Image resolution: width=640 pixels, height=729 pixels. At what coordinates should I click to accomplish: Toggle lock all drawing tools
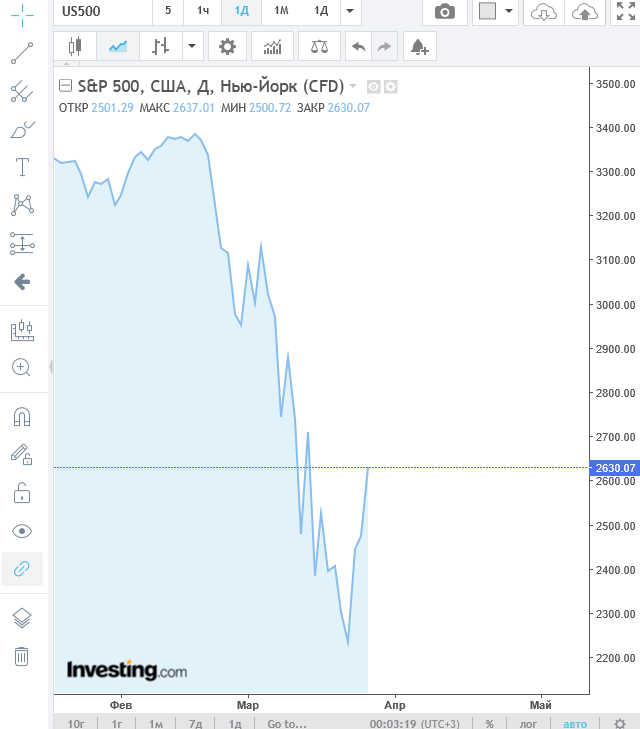(x=22, y=493)
